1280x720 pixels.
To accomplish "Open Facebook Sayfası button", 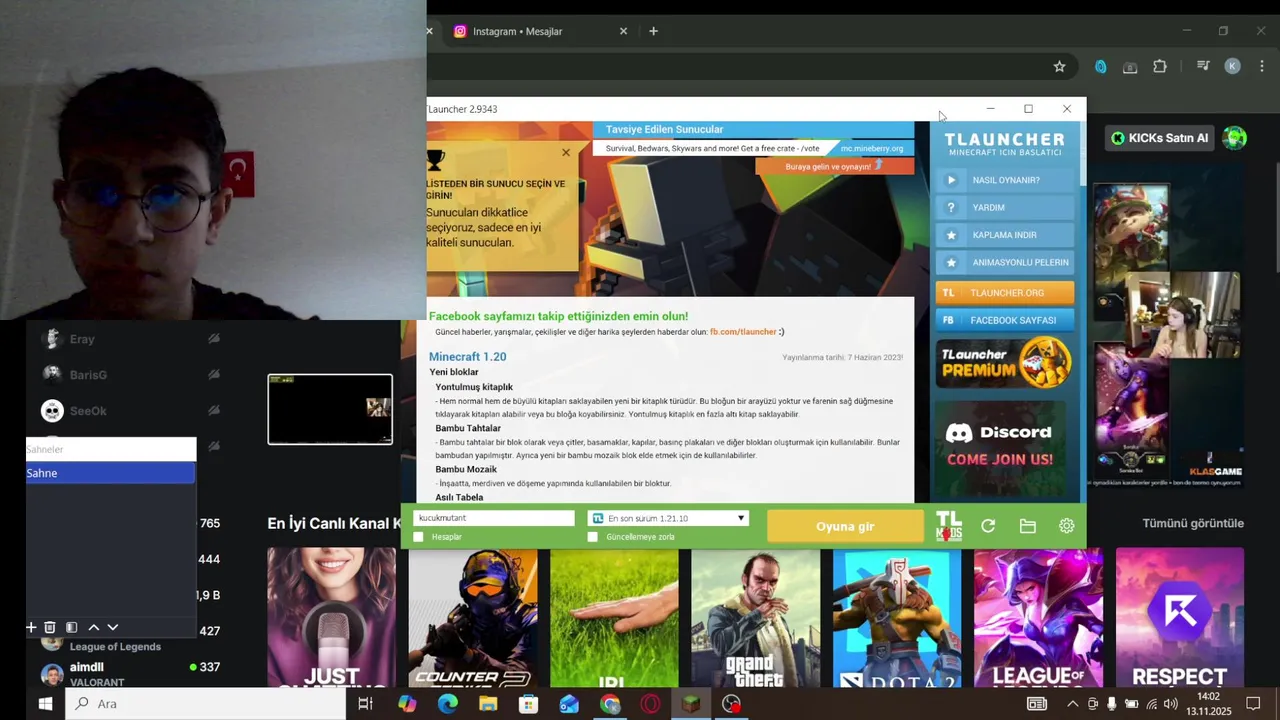I will (1005, 320).
